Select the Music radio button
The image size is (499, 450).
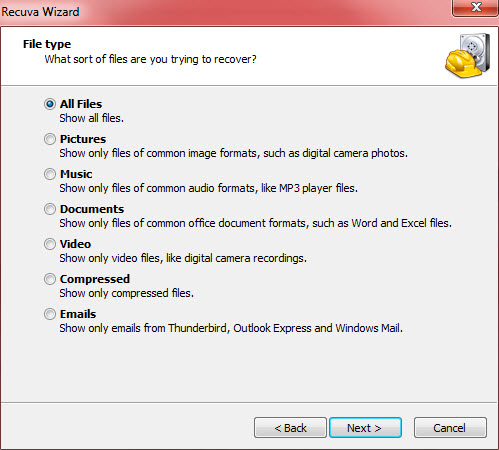[50, 174]
